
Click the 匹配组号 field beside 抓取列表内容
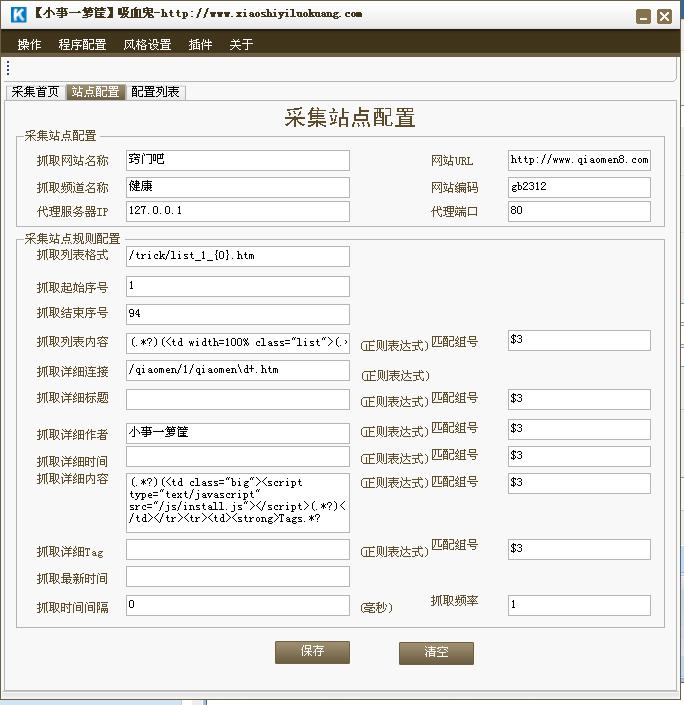point(579,340)
